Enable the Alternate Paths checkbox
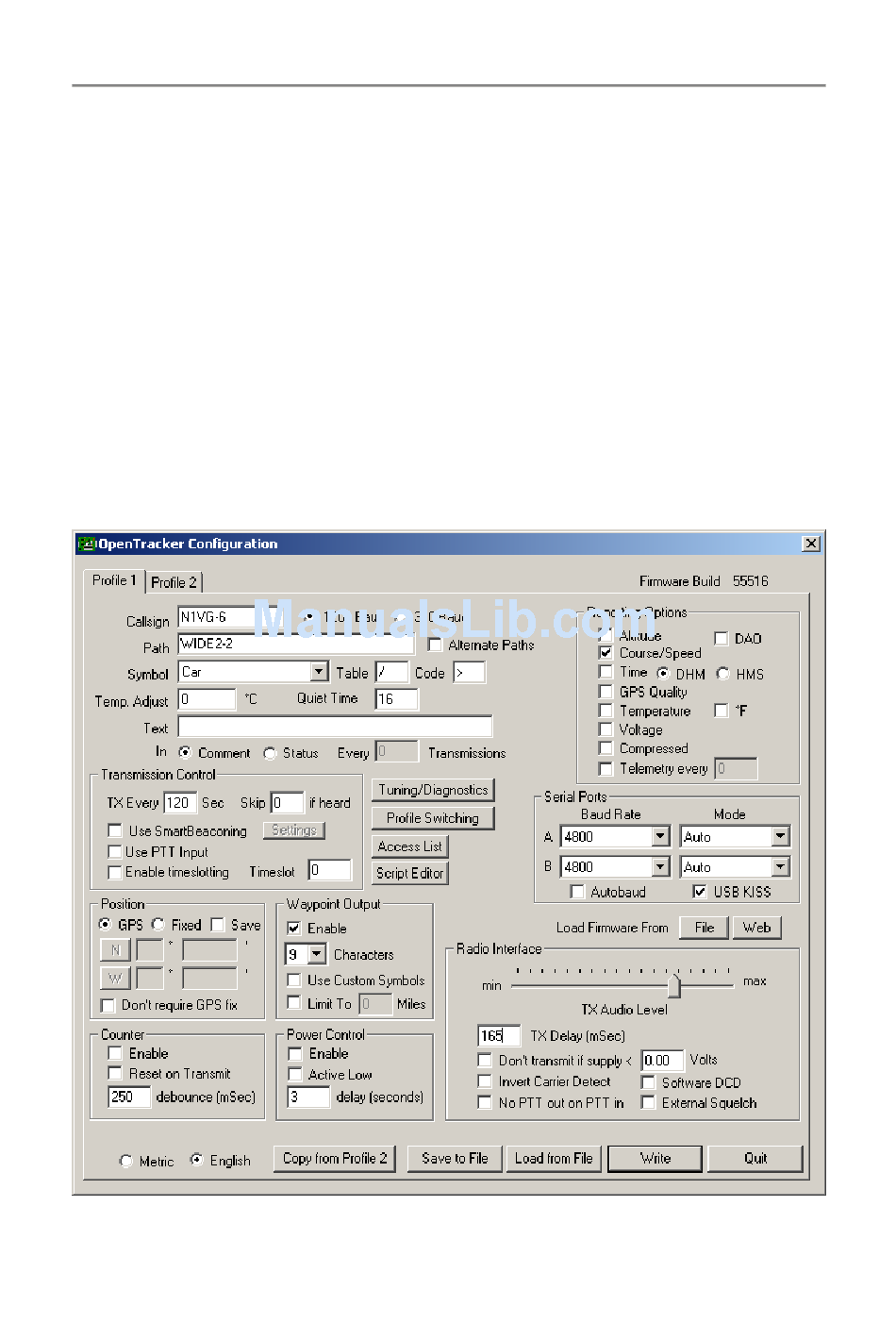This screenshot has width=896, height=1340. point(435,645)
